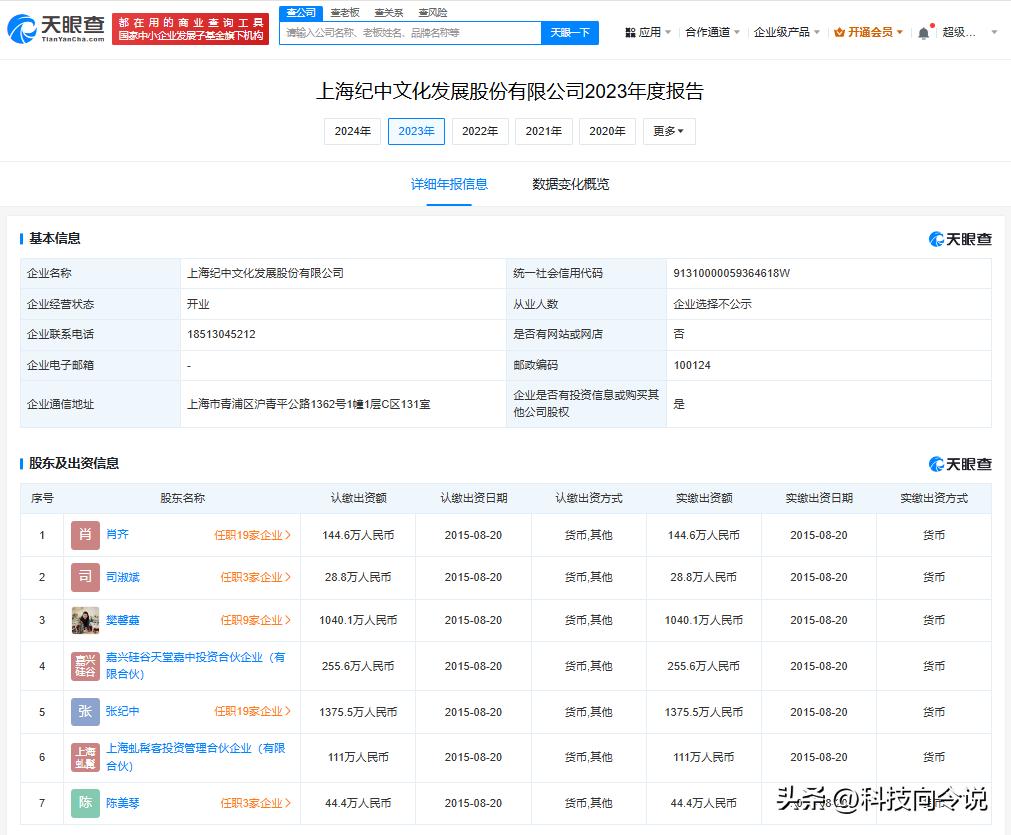Click the 认缴出资日期 column header
This screenshot has width=1011, height=835.
point(473,498)
